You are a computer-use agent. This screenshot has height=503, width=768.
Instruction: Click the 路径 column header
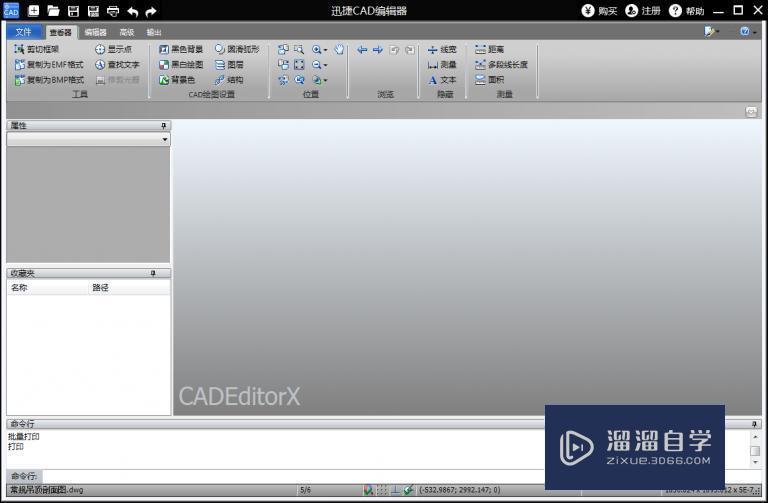[x=129, y=288]
